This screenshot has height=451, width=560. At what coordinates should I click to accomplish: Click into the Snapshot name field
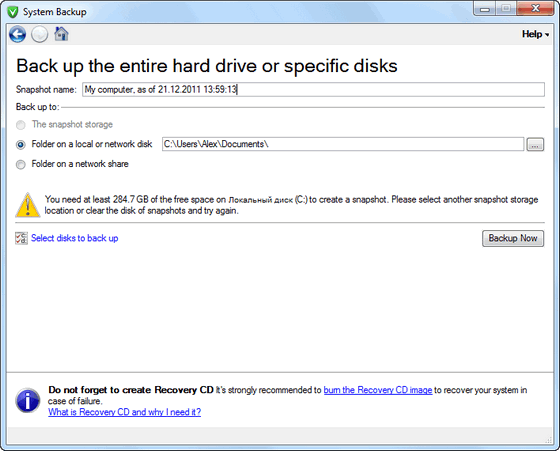(x=313, y=89)
